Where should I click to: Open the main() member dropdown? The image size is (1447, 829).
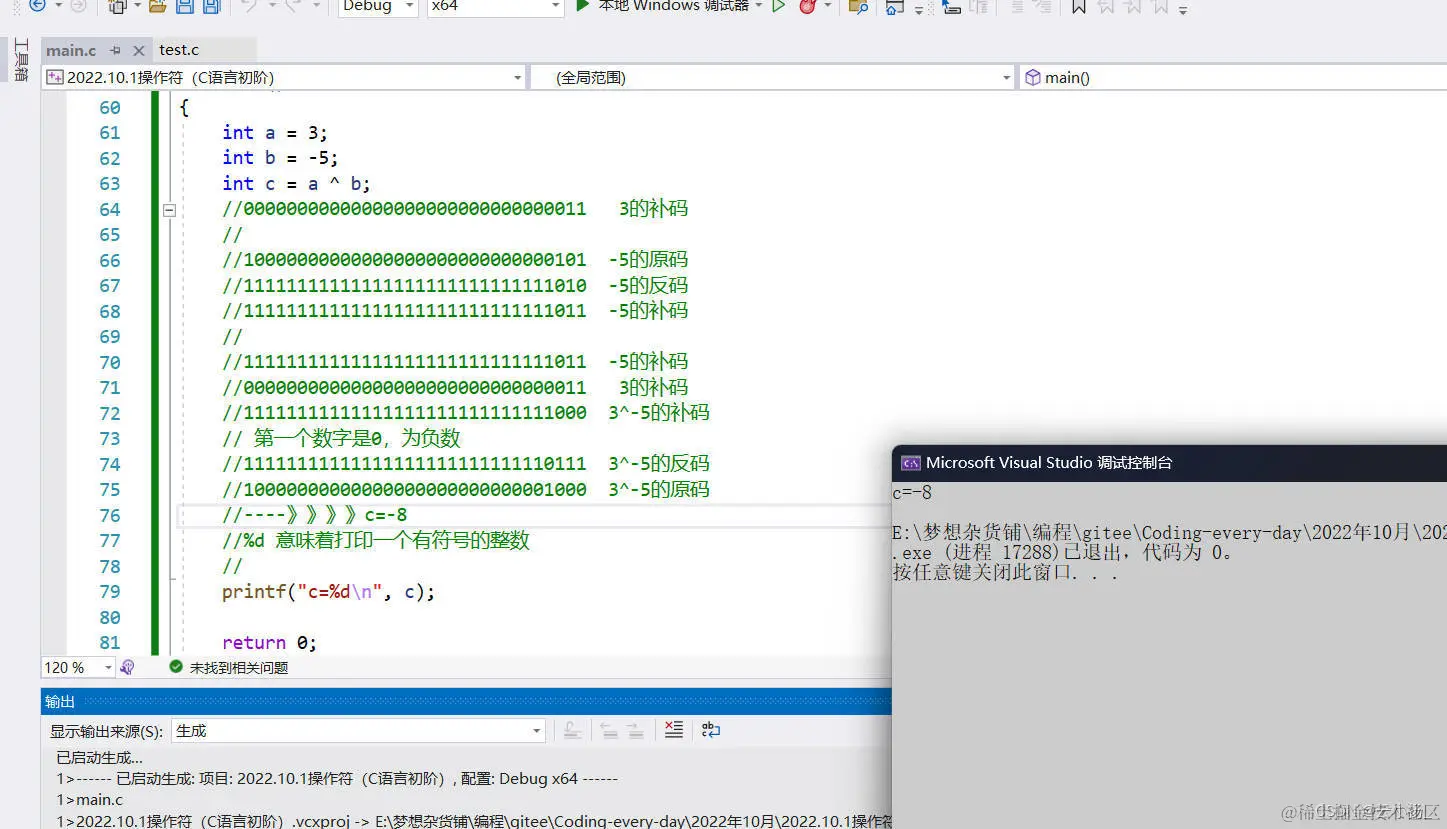click(x=1233, y=77)
